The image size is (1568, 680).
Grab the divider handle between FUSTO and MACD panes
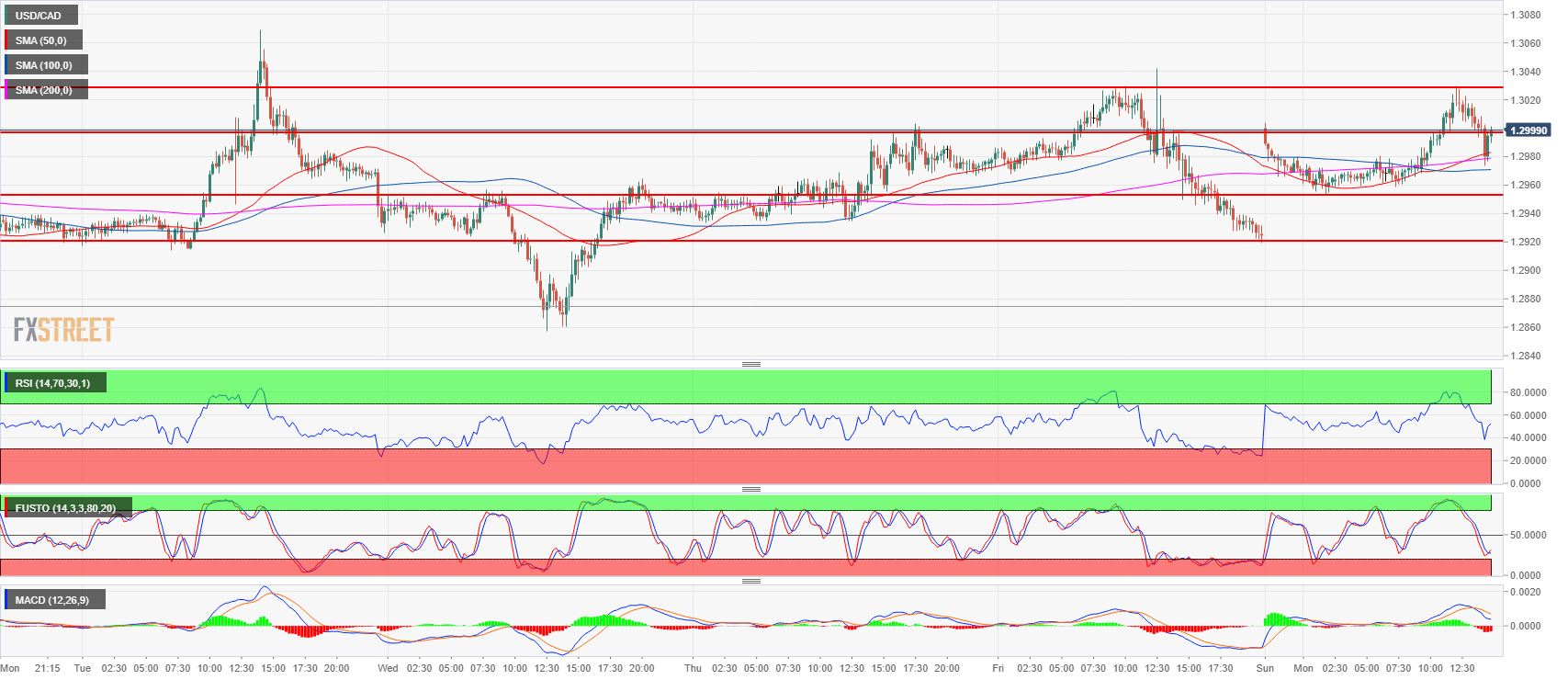point(751,581)
